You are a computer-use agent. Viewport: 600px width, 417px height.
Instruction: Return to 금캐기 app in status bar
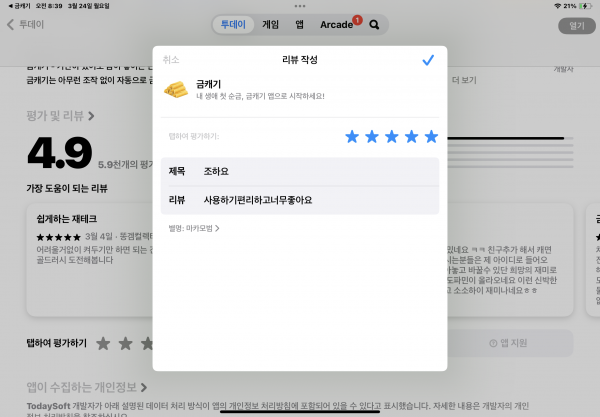pos(19,6)
